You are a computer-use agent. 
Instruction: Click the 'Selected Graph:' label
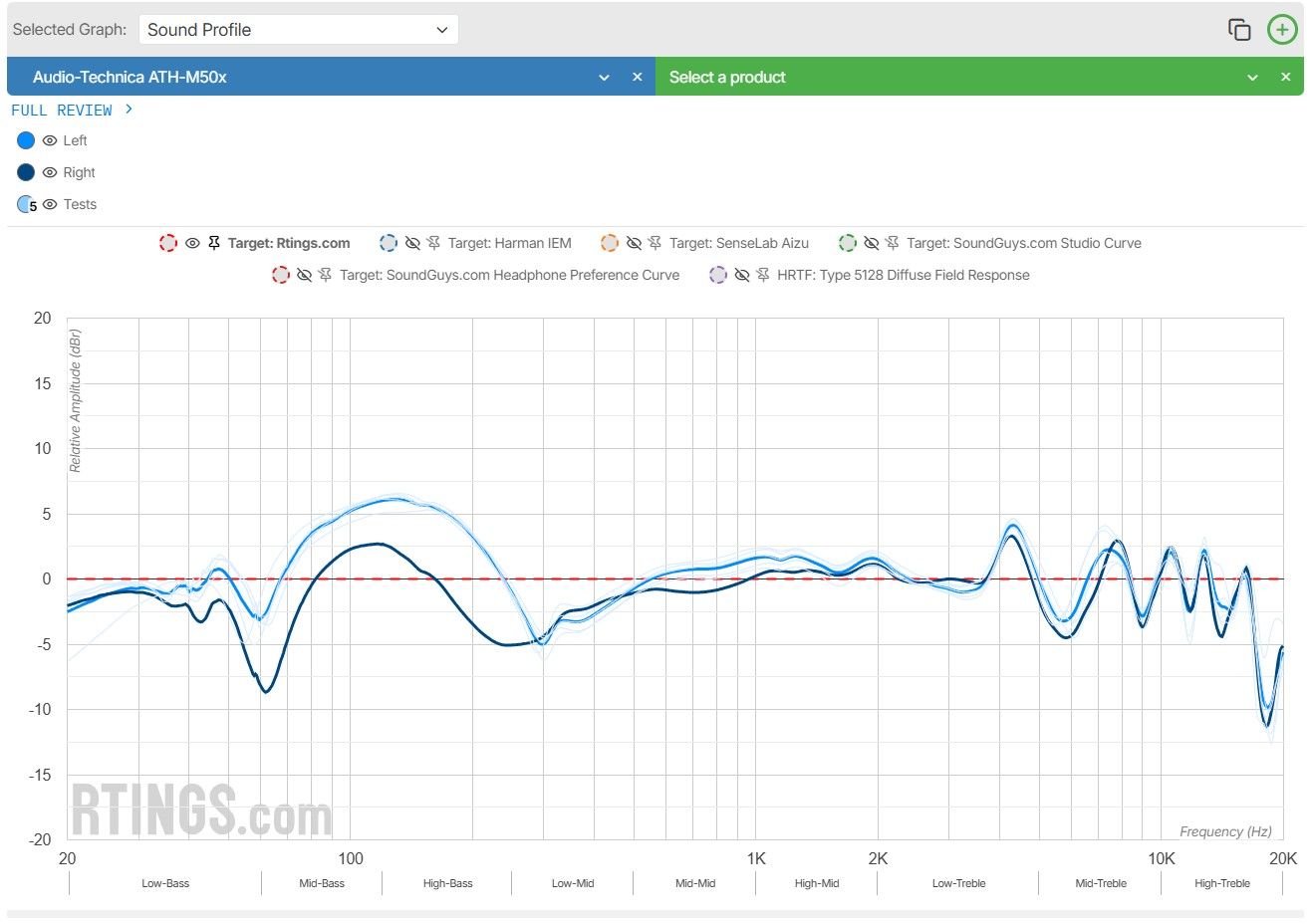[70, 30]
